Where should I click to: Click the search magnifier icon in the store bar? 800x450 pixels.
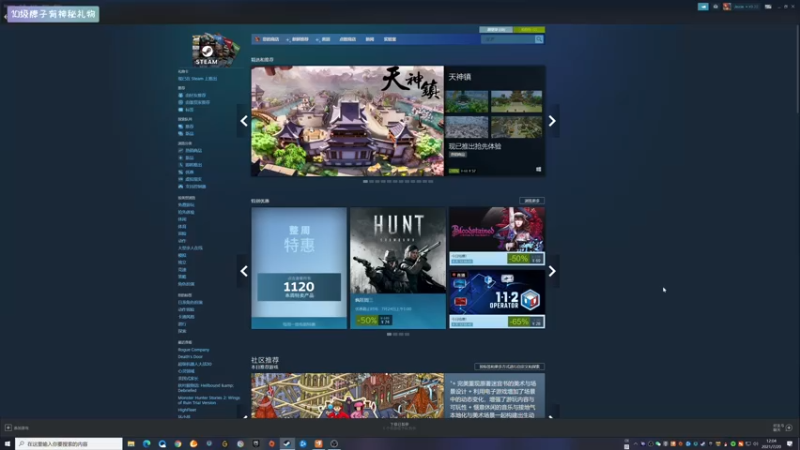click(539, 39)
